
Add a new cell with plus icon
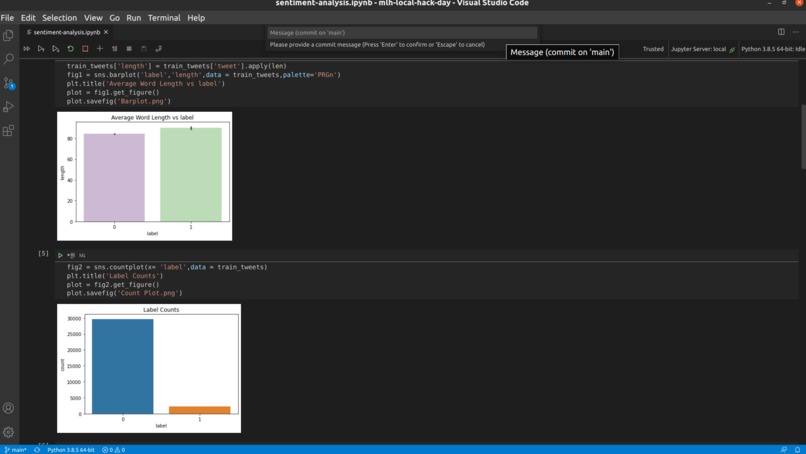click(100, 49)
